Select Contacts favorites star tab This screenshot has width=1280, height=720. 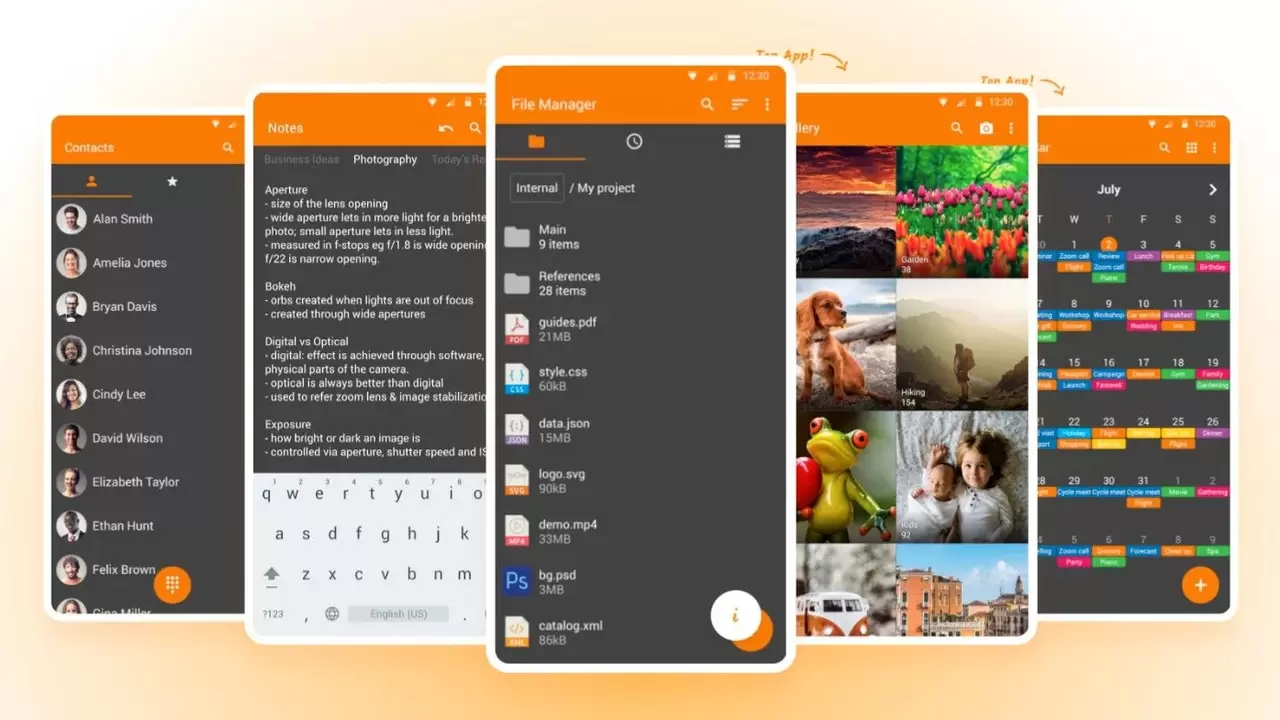point(172,181)
